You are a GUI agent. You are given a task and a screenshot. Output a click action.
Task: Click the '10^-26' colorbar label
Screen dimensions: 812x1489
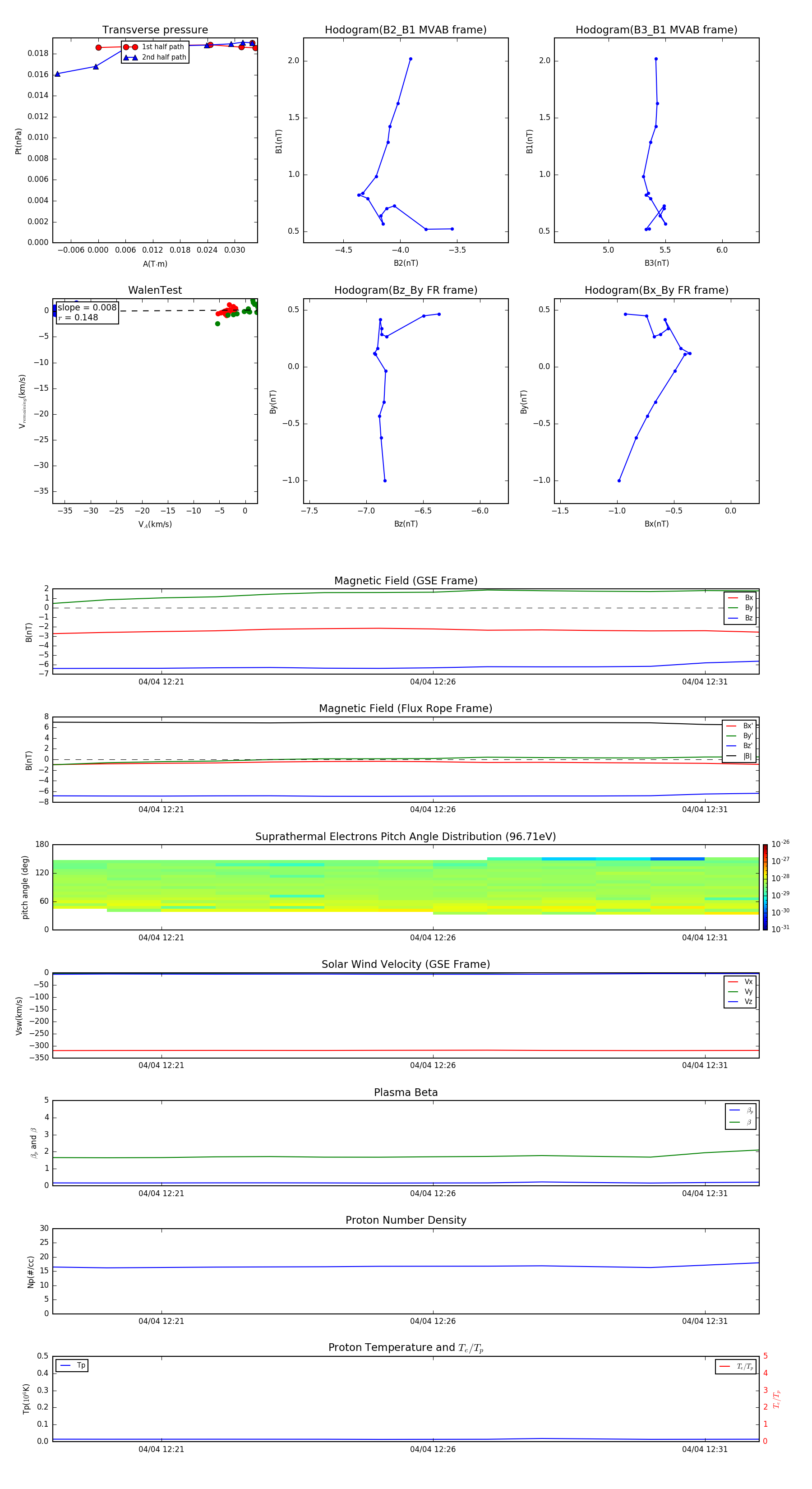(x=780, y=844)
